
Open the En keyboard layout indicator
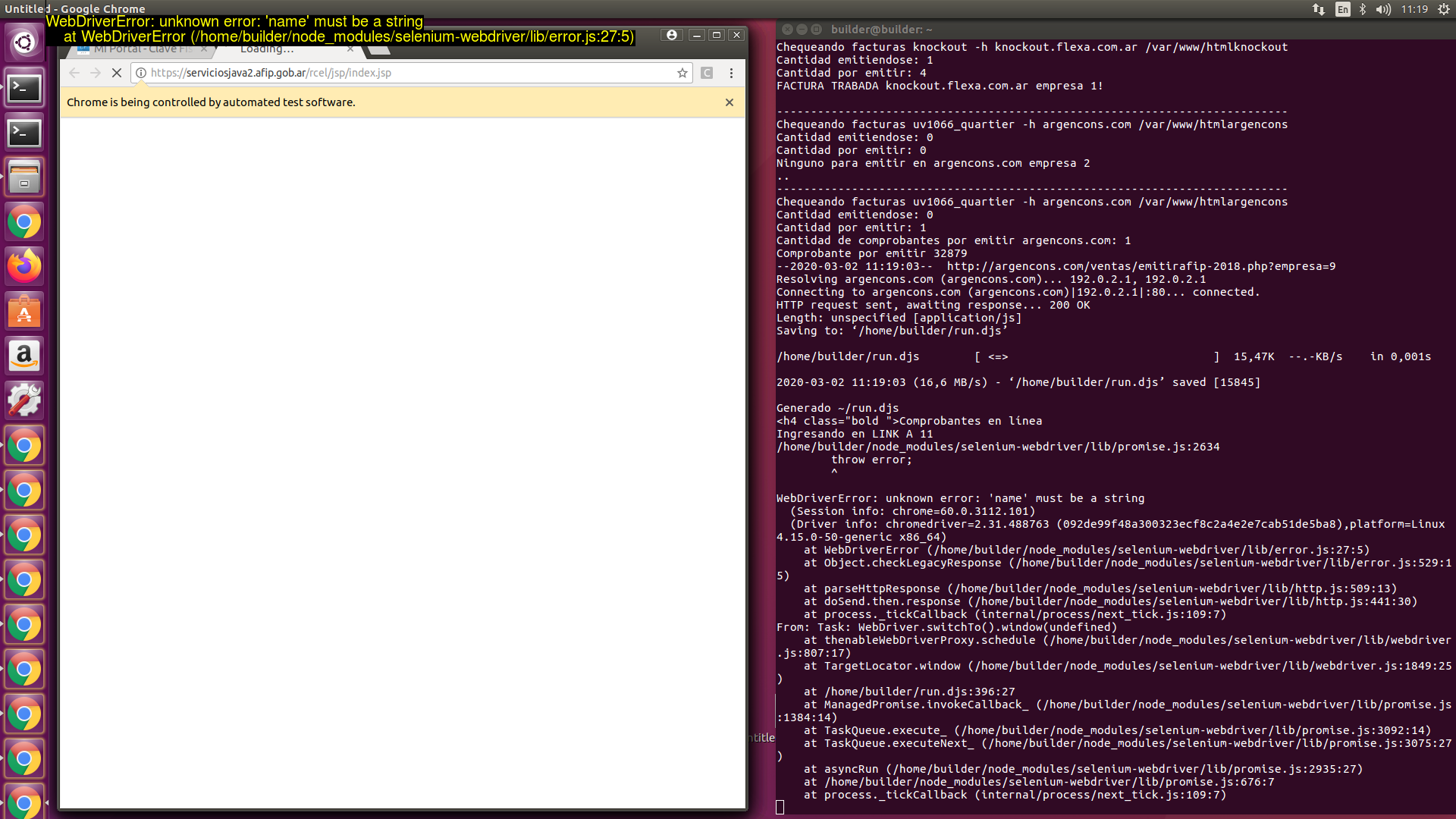point(1343,9)
